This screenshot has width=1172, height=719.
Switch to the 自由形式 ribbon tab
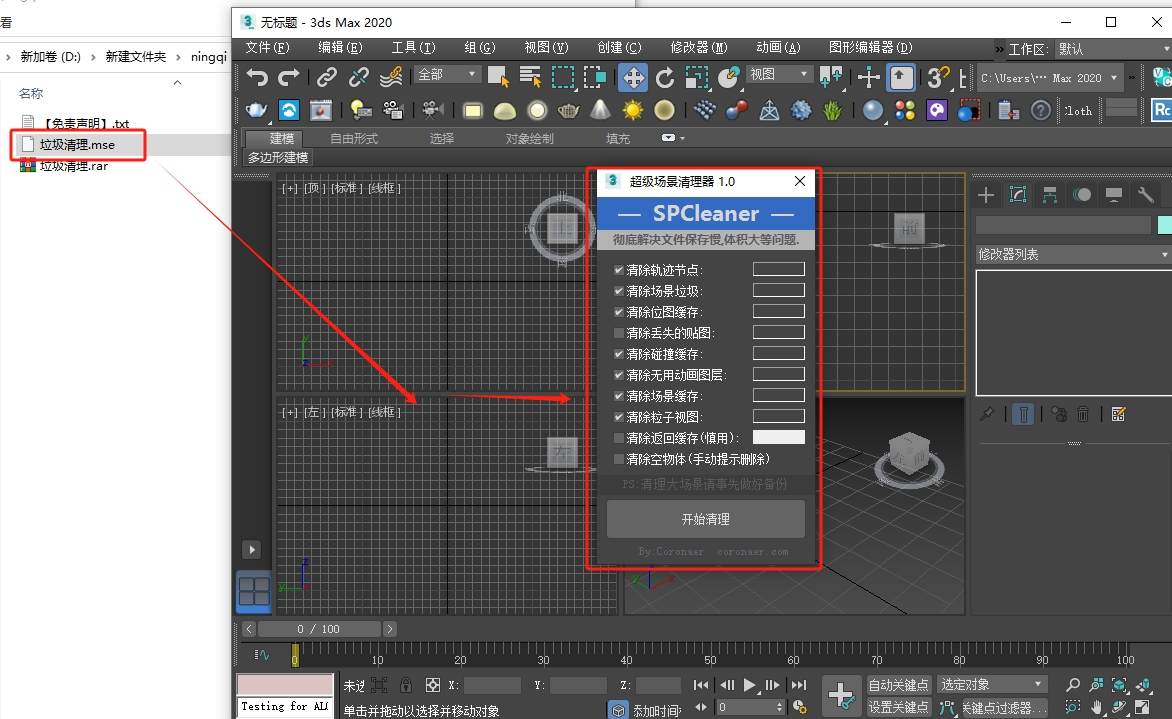354,138
